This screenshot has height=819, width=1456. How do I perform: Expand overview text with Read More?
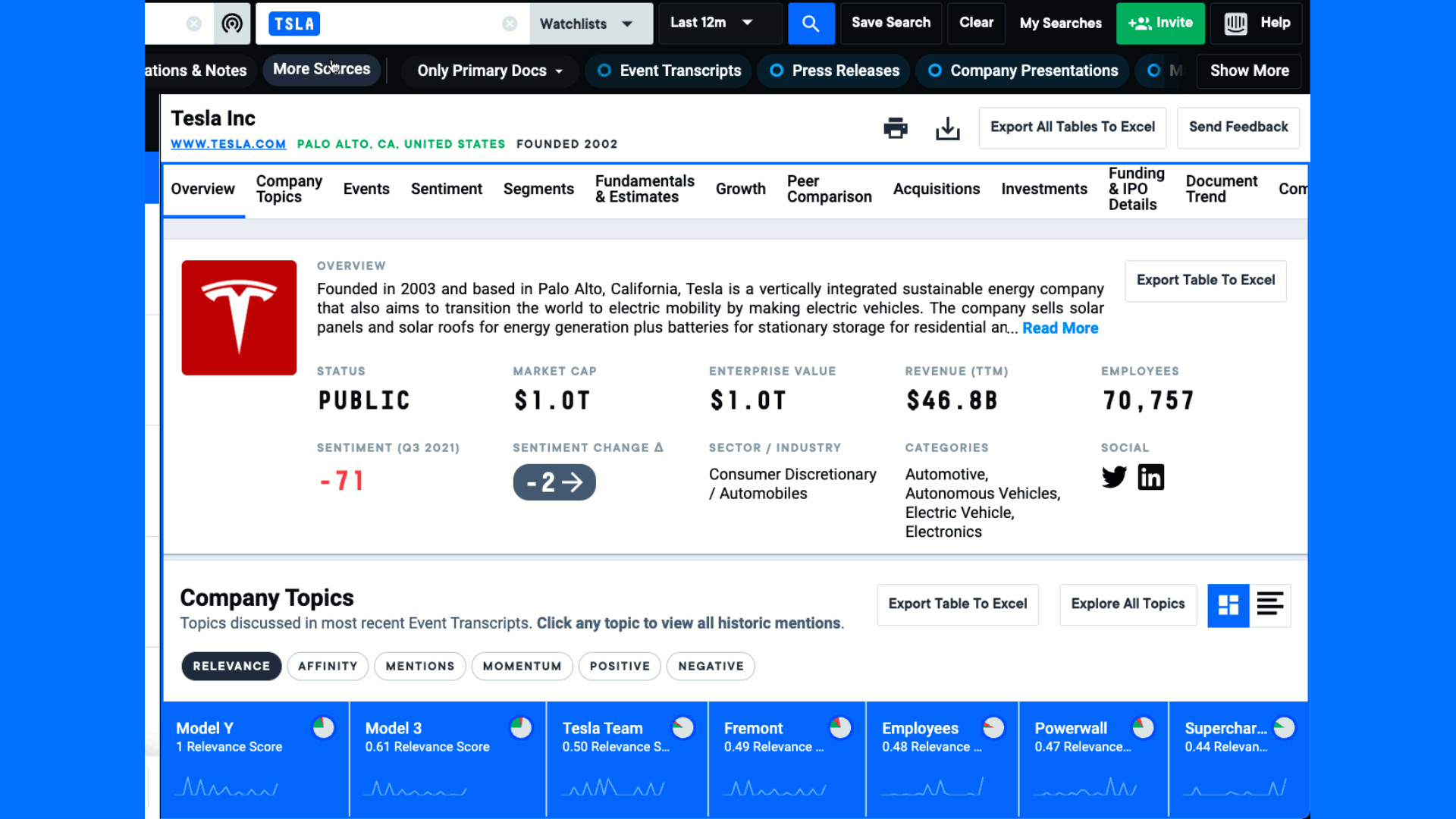point(1060,328)
